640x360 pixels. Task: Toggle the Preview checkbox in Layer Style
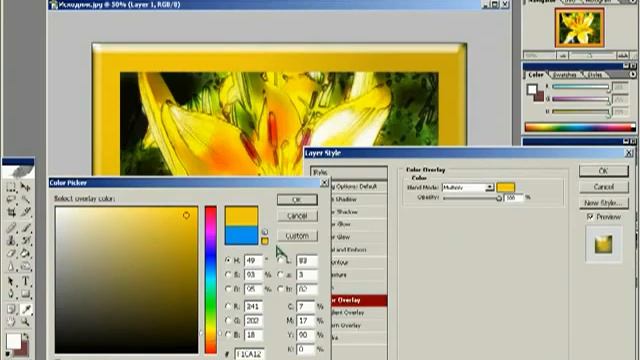coord(590,217)
